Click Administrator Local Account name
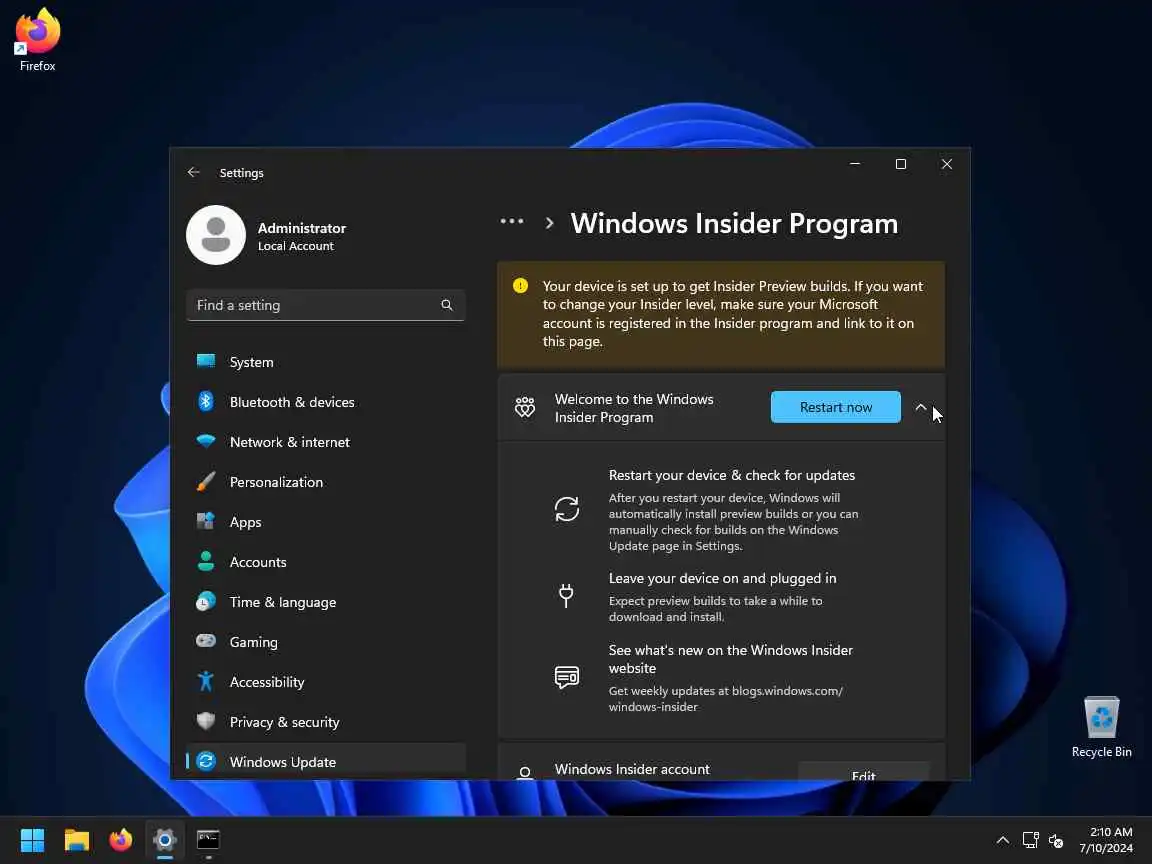 tap(301, 237)
